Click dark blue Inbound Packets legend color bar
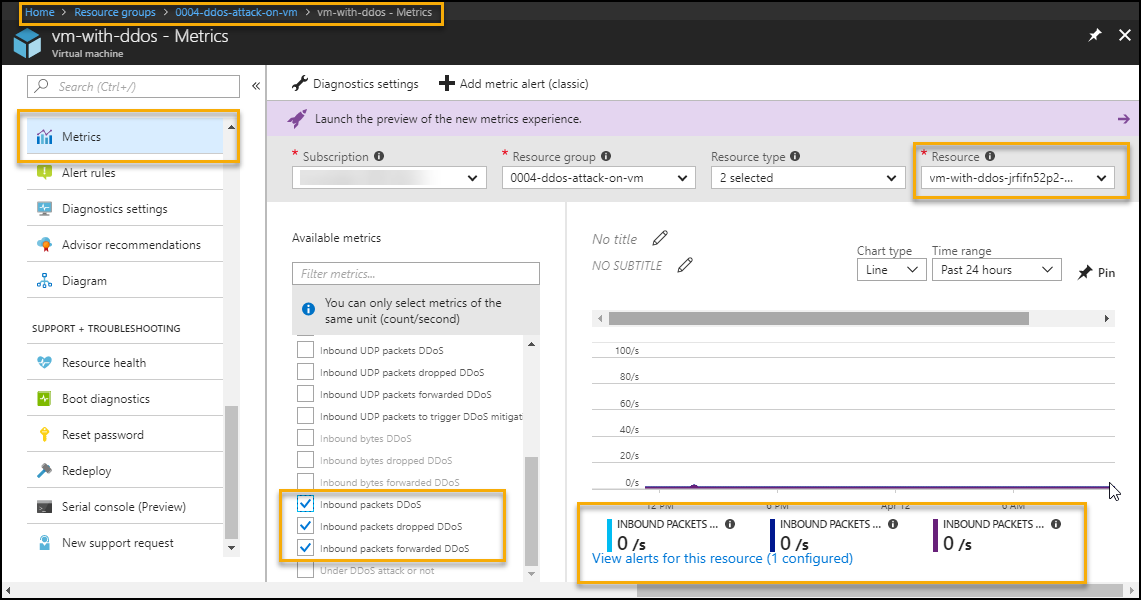 (773, 535)
